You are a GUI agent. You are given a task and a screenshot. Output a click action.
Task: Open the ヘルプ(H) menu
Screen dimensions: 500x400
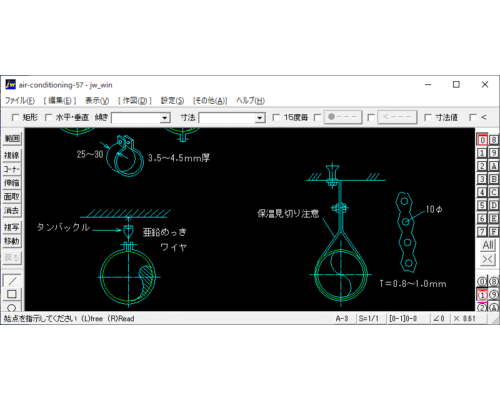pos(250,100)
